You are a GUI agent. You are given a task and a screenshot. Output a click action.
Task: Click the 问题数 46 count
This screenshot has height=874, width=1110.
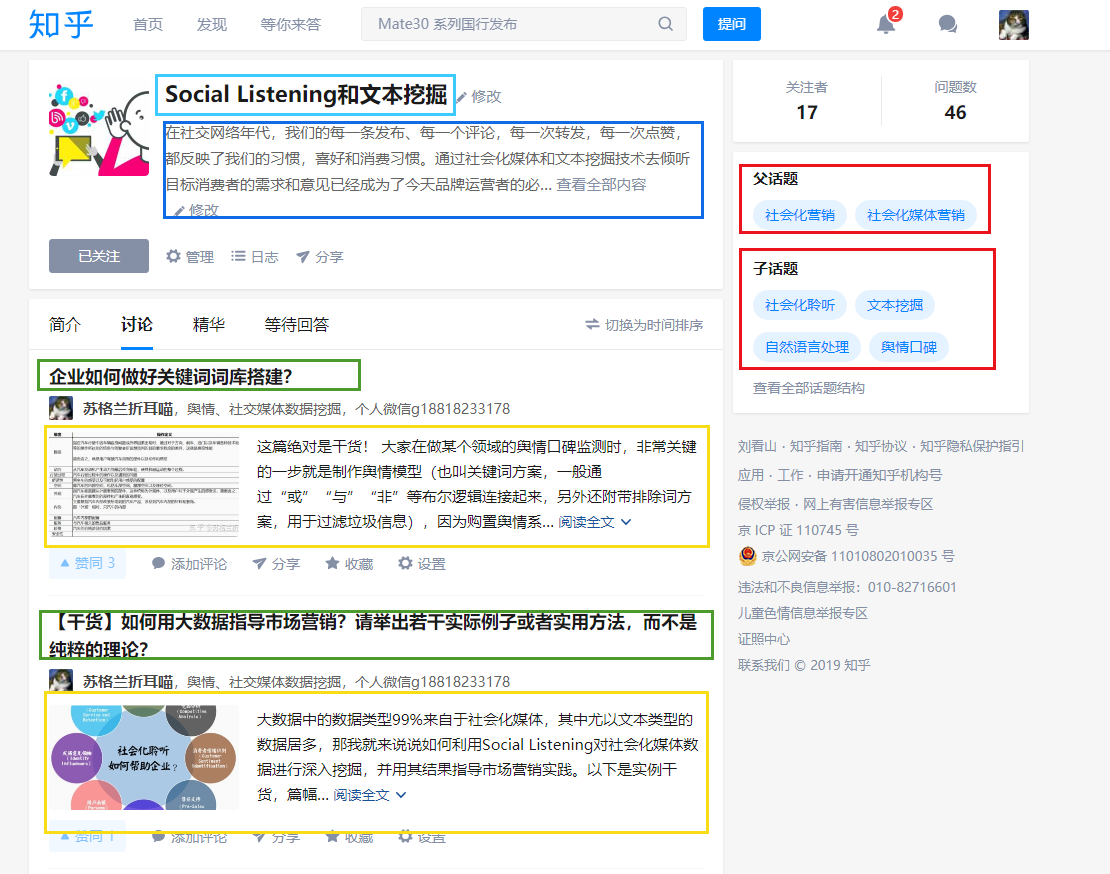click(955, 101)
